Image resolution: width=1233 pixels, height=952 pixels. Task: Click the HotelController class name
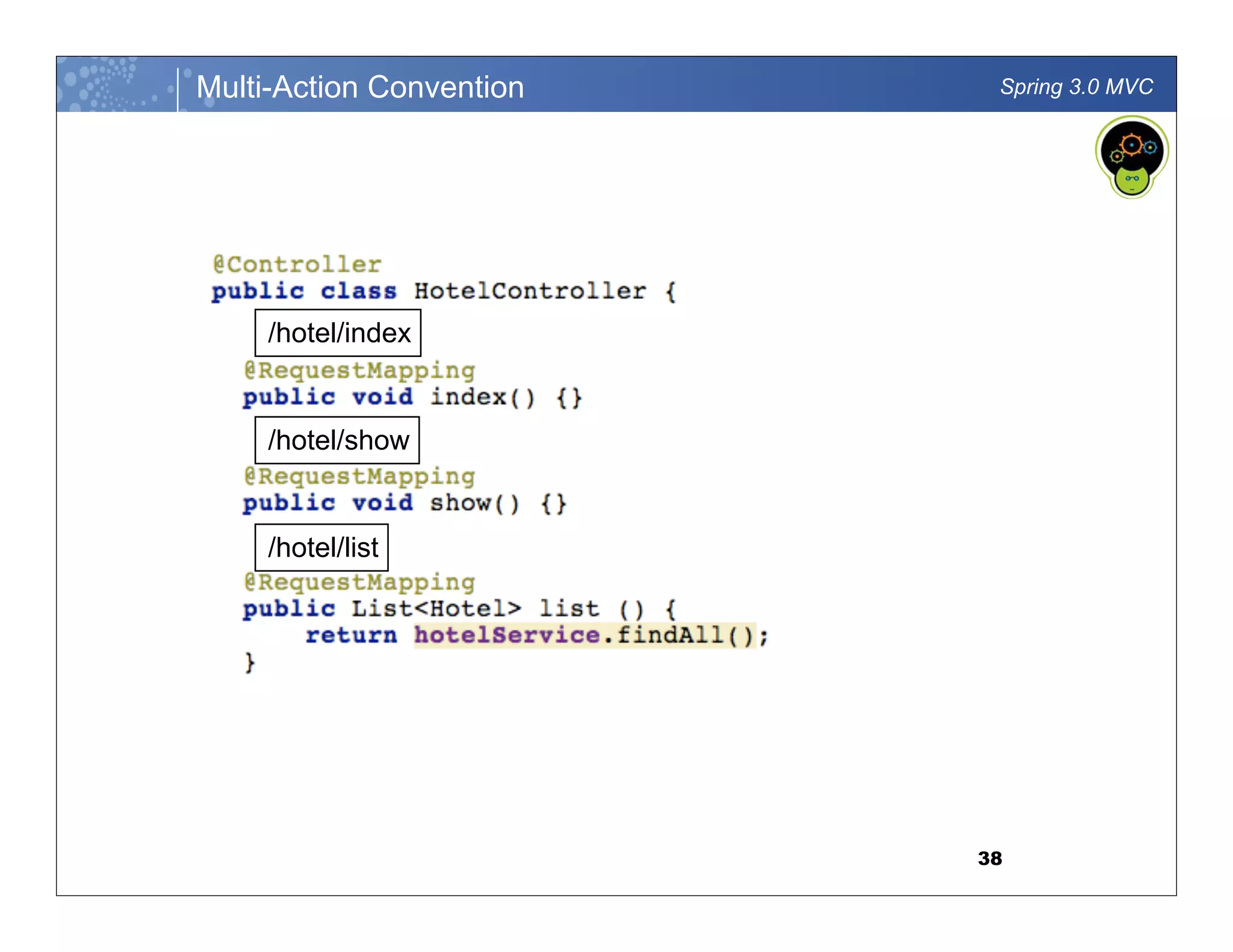529,291
